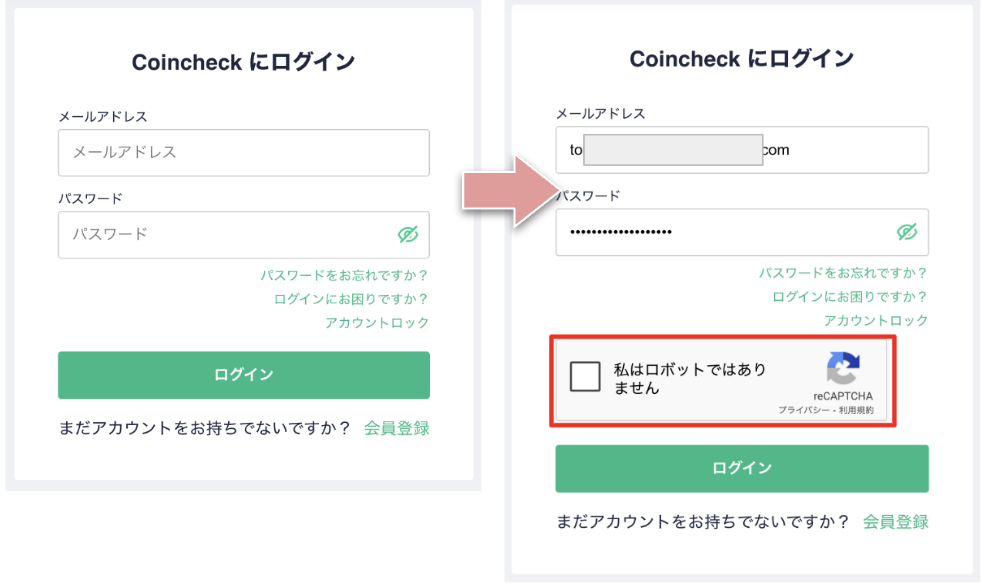Image resolution: width=982 pixels, height=584 pixels.
Task: Click the filled email field in right form
Action: tap(742, 150)
